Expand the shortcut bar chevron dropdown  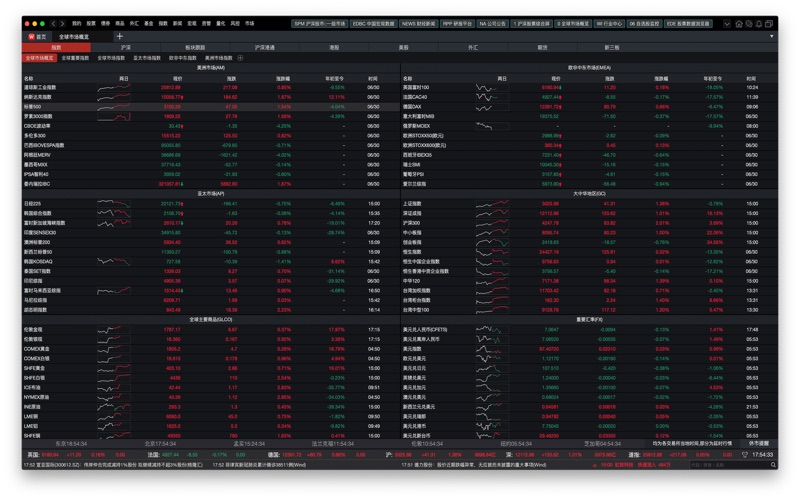coord(729,23)
